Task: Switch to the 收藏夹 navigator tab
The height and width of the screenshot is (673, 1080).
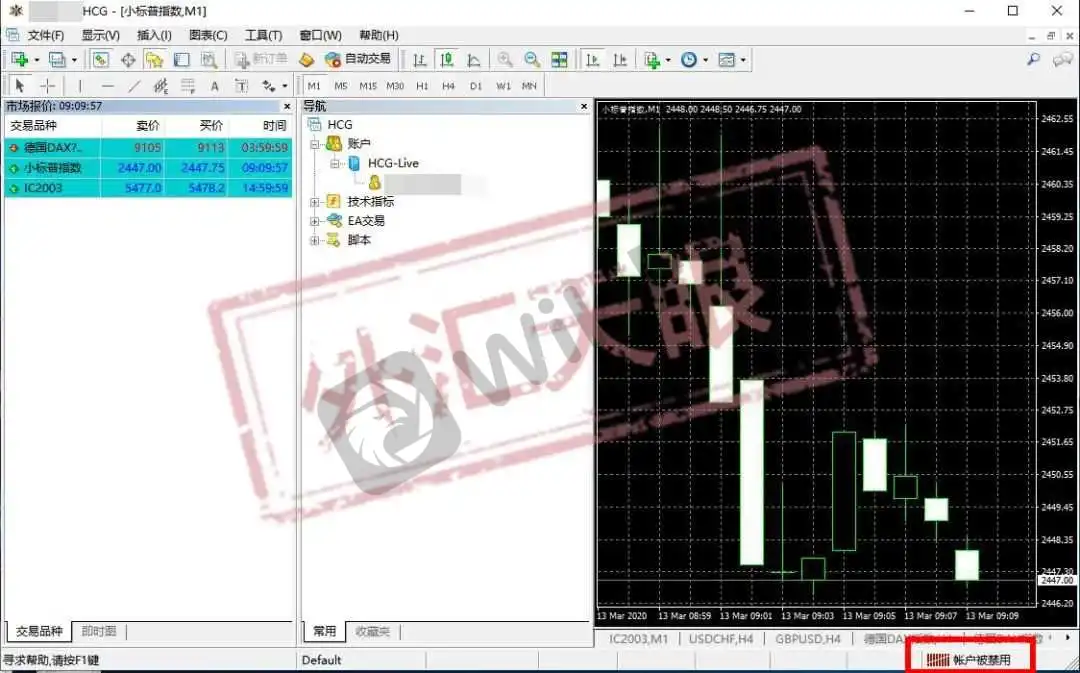Action: [x=373, y=631]
